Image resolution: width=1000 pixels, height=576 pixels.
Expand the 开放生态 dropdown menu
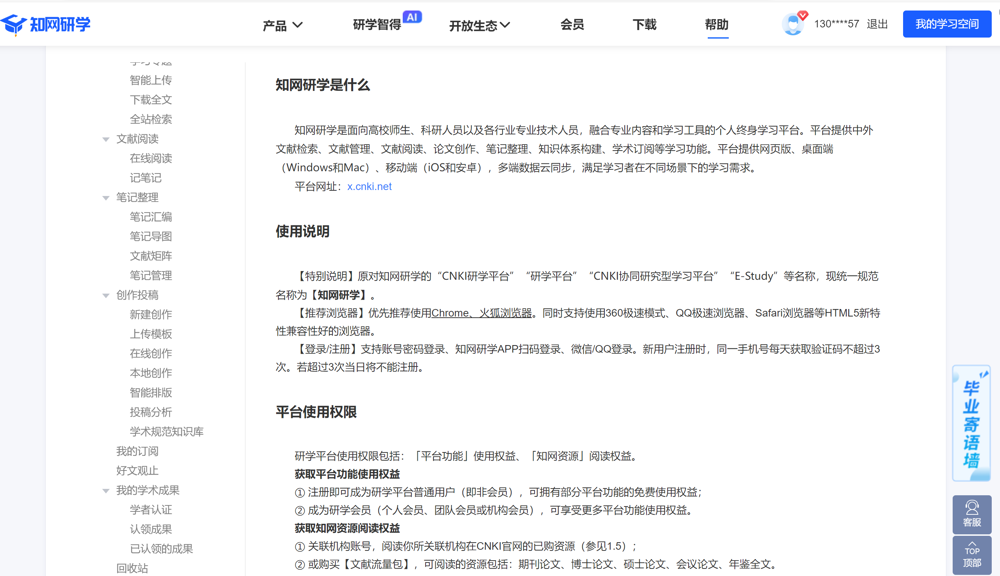479,26
